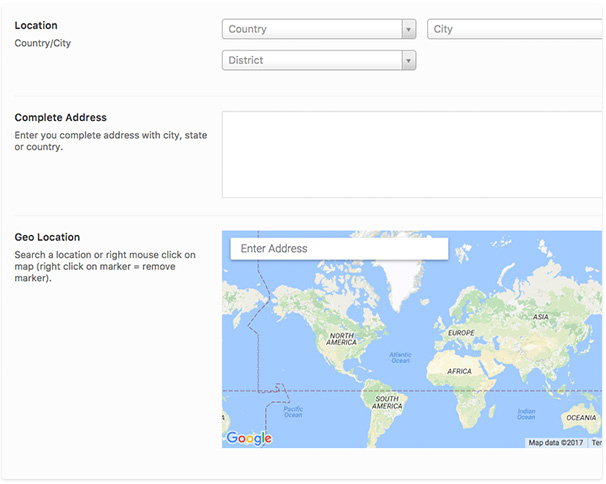Click North America label on the map
The width and height of the screenshot is (606, 484).
[342, 340]
